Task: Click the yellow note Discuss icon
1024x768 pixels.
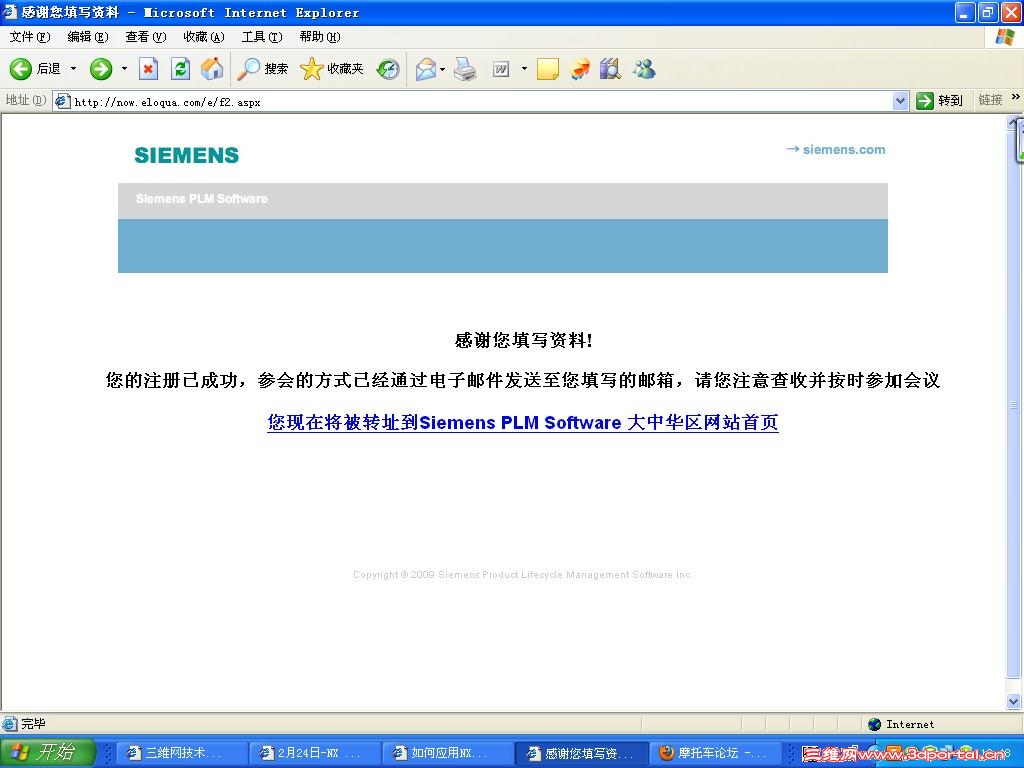Action: pyautogui.click(x=547, y=69)
